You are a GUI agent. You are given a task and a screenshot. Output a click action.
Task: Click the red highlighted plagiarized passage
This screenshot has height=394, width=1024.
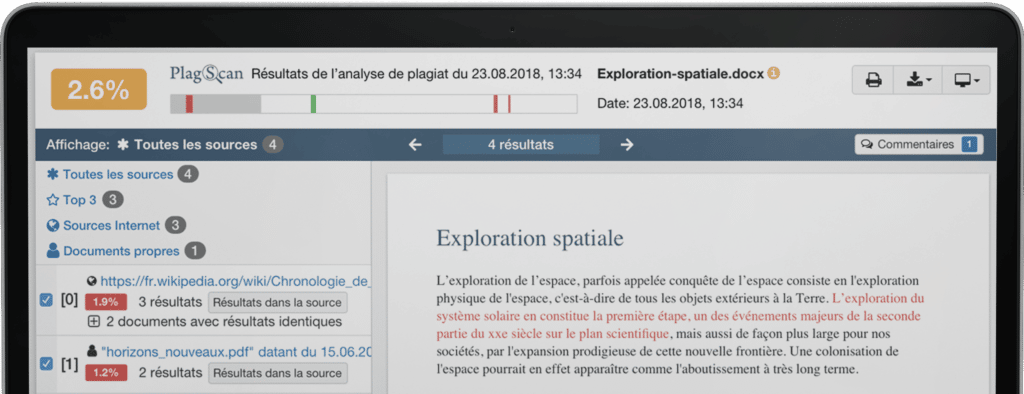coord(680,316)
